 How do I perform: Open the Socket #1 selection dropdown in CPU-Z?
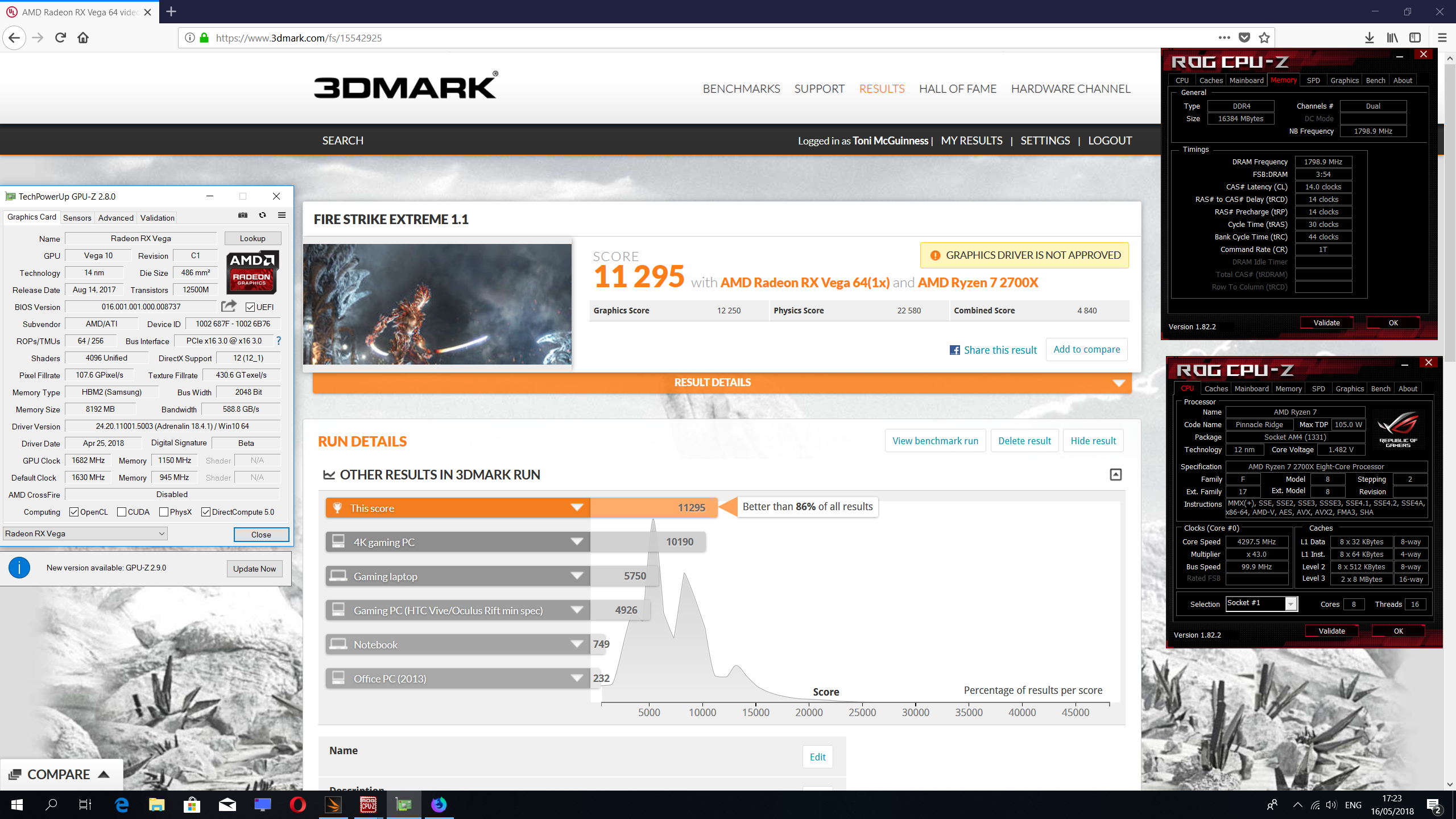coord(1262,603)
